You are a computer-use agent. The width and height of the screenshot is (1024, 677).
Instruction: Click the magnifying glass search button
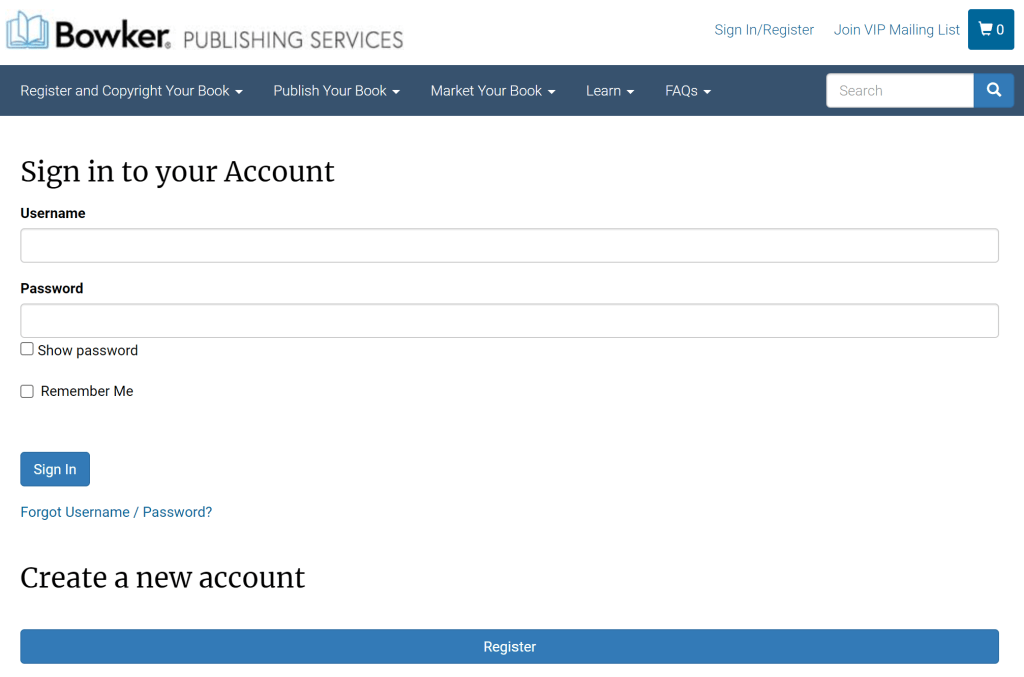(993, 90)
